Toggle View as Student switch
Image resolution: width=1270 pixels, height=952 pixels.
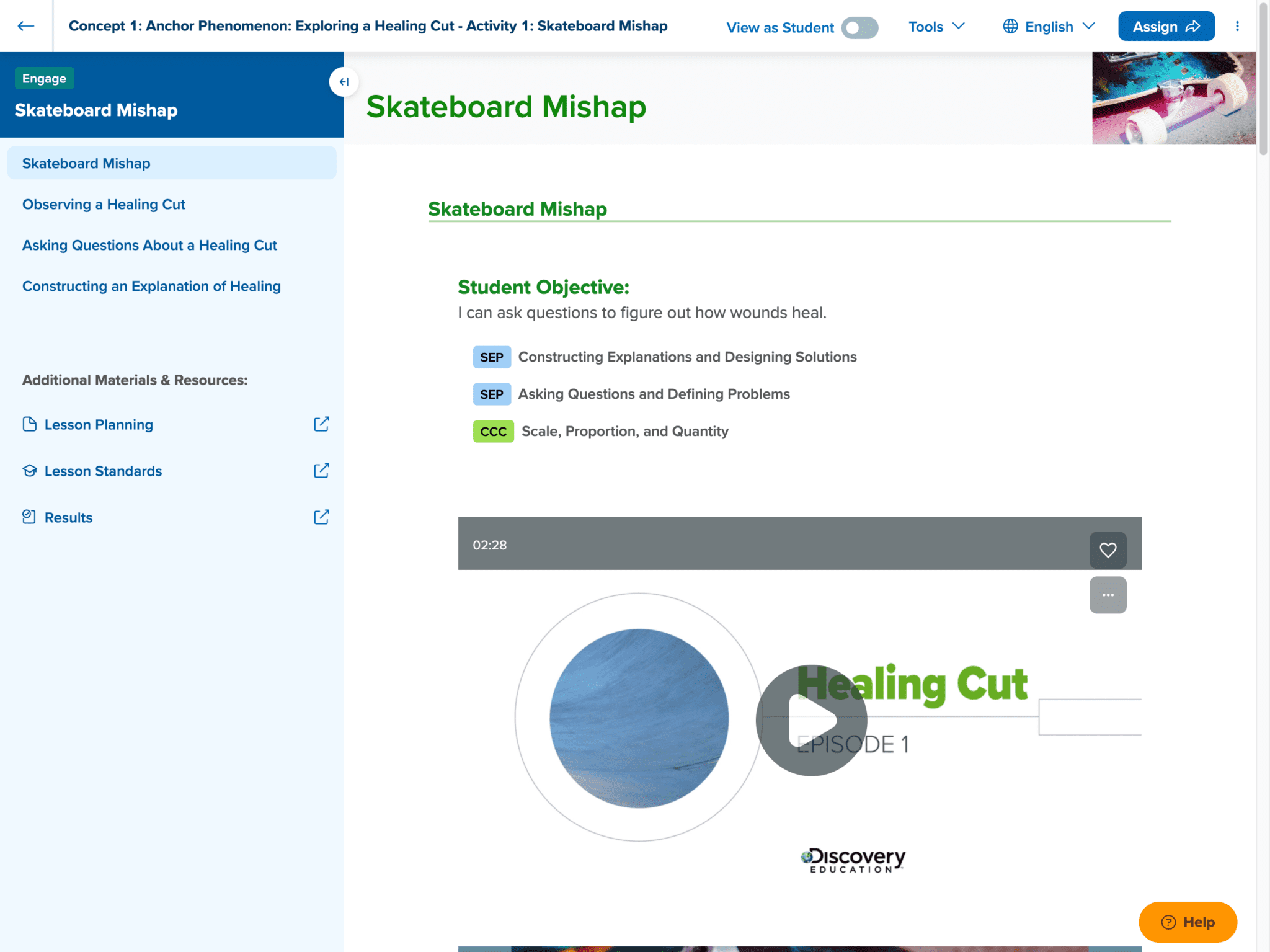[x=859, y=28]
